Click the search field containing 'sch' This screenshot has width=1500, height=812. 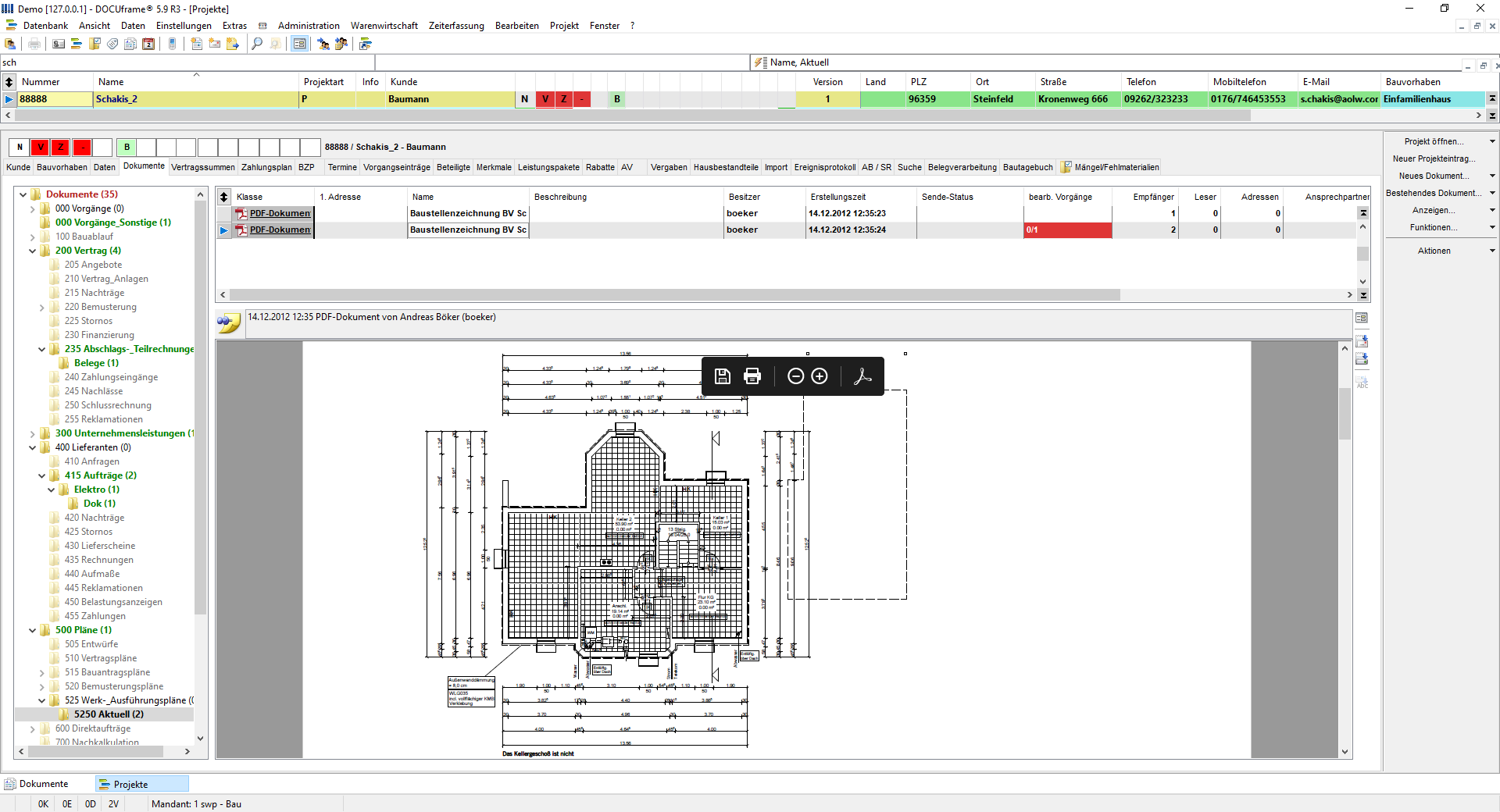point(187,62)
